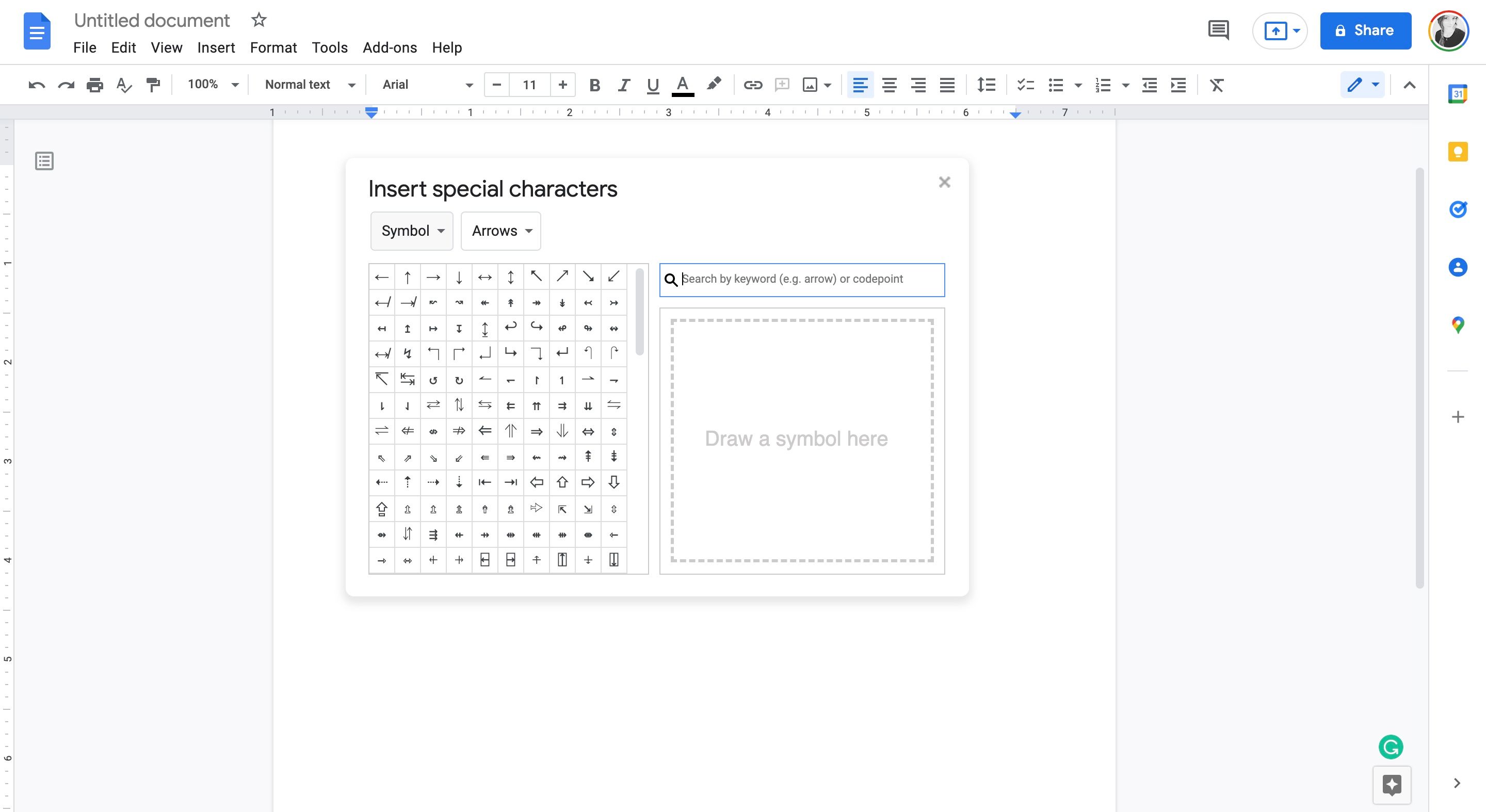This screenshot has width=1486, height=812.
Task: Click the symbol keyword search field
Action: click(x=807, y=279)
